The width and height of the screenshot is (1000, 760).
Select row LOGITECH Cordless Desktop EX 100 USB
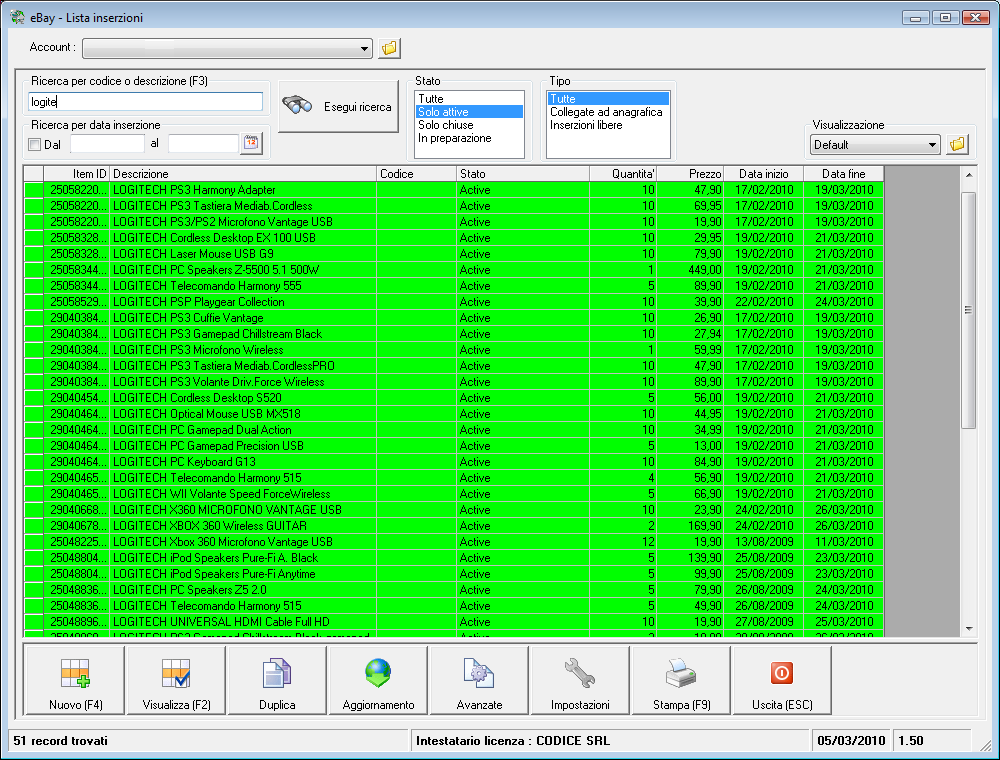pyautogui.click(x=453, y=238)
